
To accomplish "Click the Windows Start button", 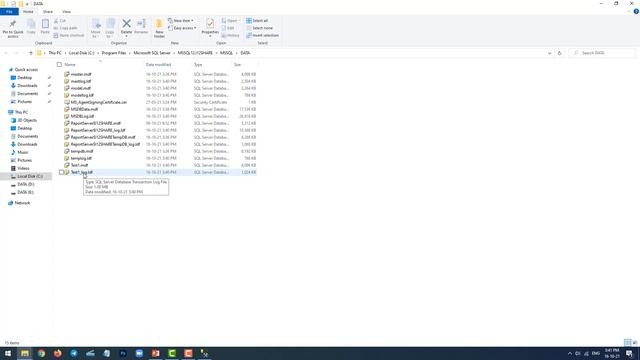I will 8,353.
